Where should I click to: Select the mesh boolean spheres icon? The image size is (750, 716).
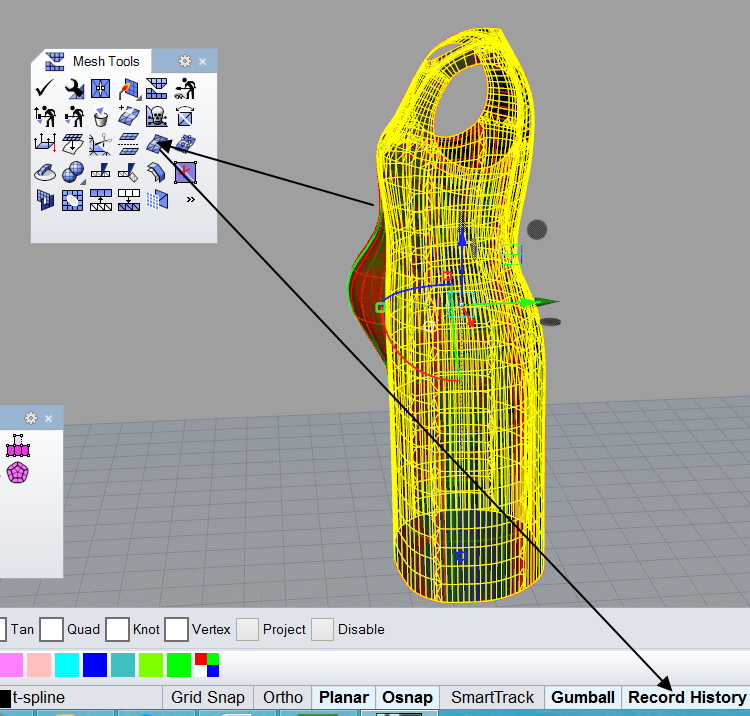click(x=72, y=173)
